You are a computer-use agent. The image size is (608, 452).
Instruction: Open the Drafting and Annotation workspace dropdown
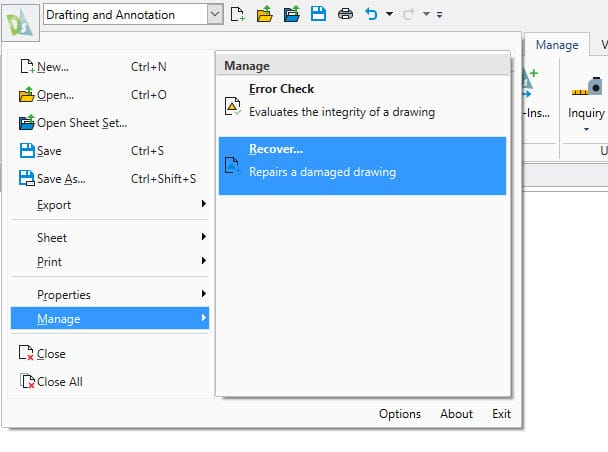tap(215, 15)
